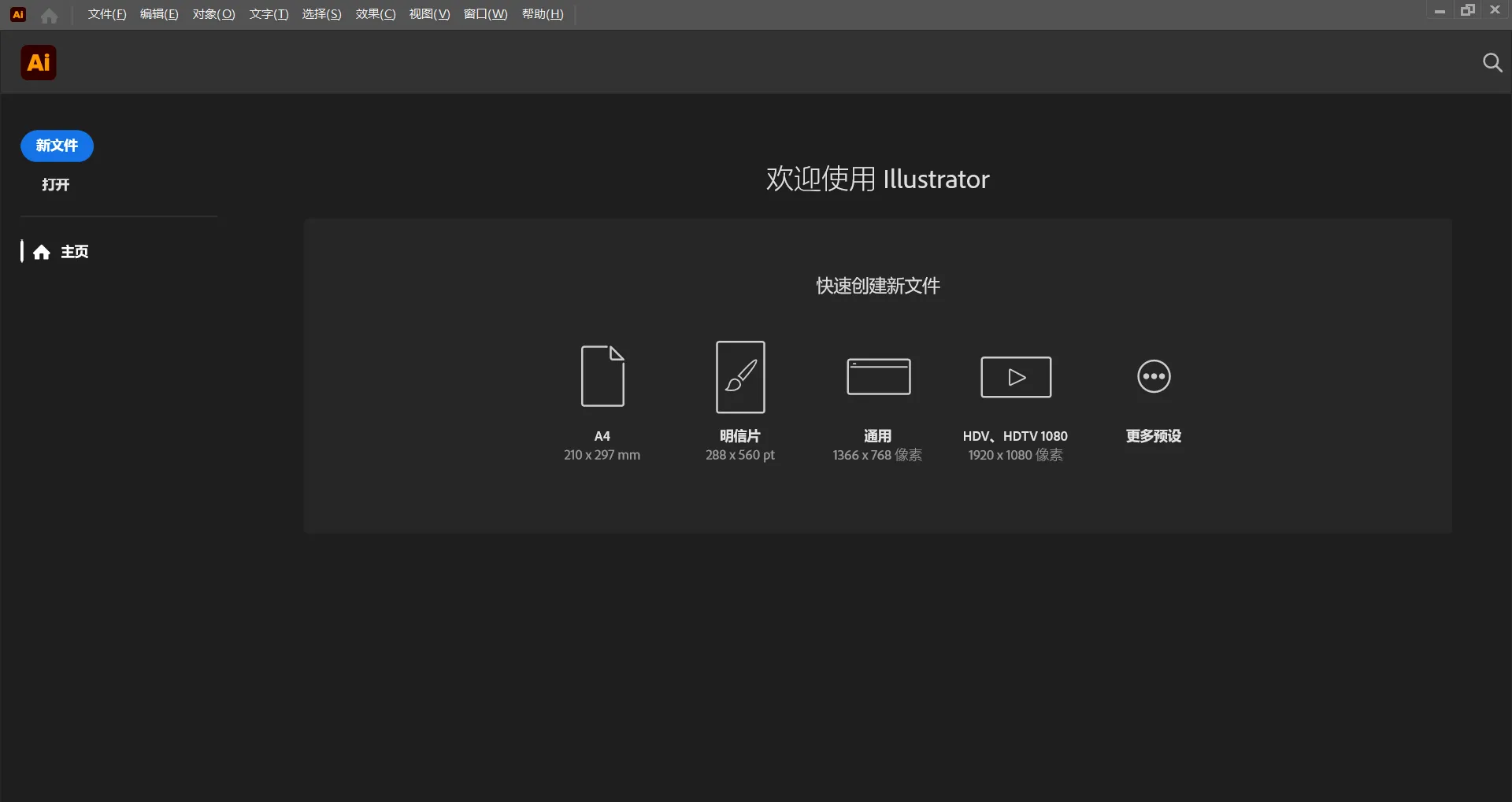Open the 窗口(W) menu
This screenshot has height=802, width=1512.
485,13
